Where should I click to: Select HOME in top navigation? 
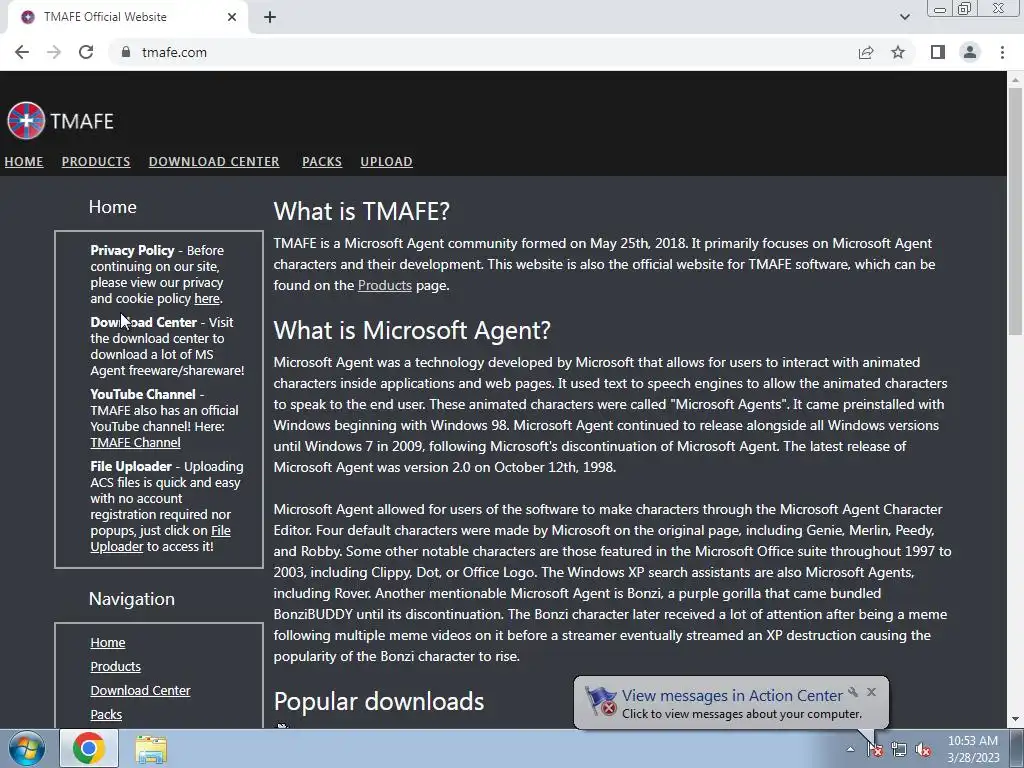[24, 161]
